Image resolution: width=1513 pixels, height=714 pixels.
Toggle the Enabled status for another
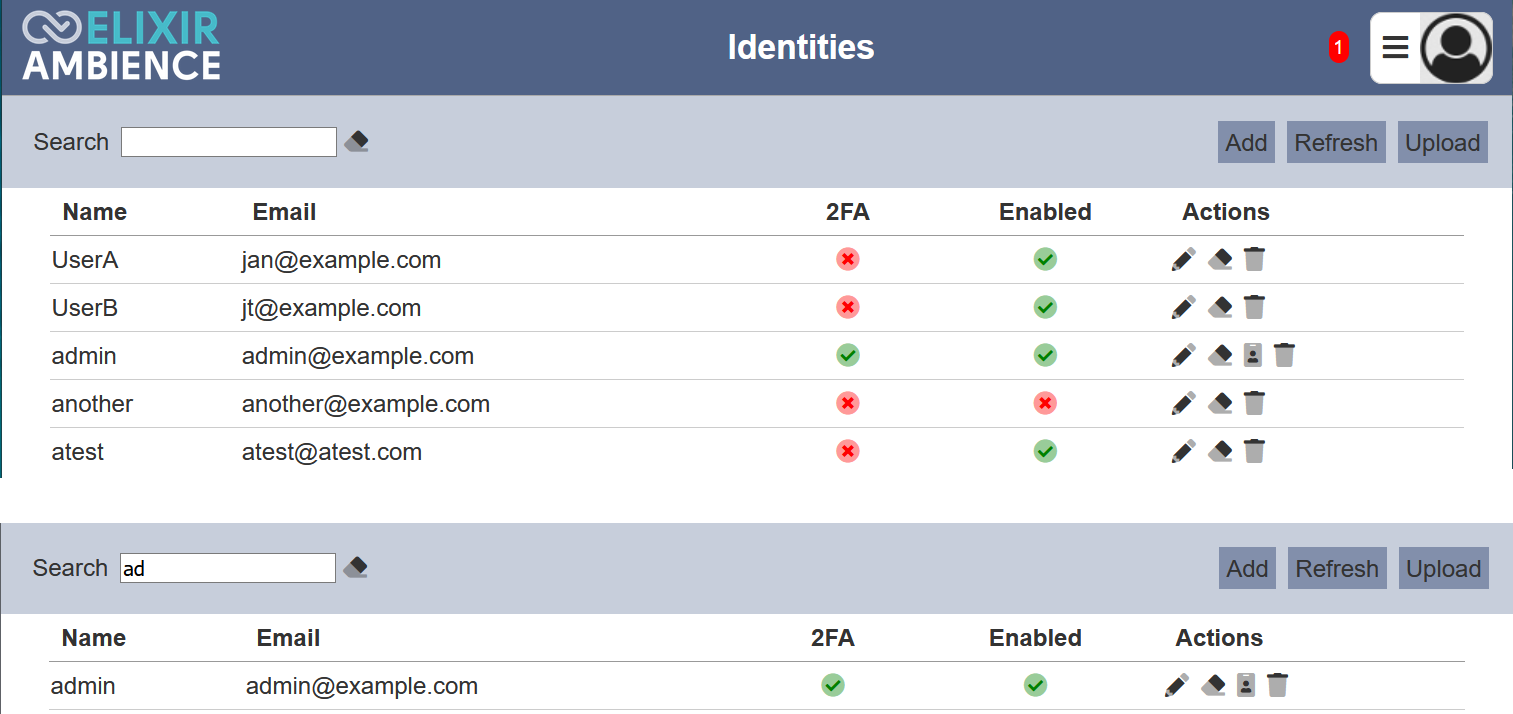tap(1045, 403)
